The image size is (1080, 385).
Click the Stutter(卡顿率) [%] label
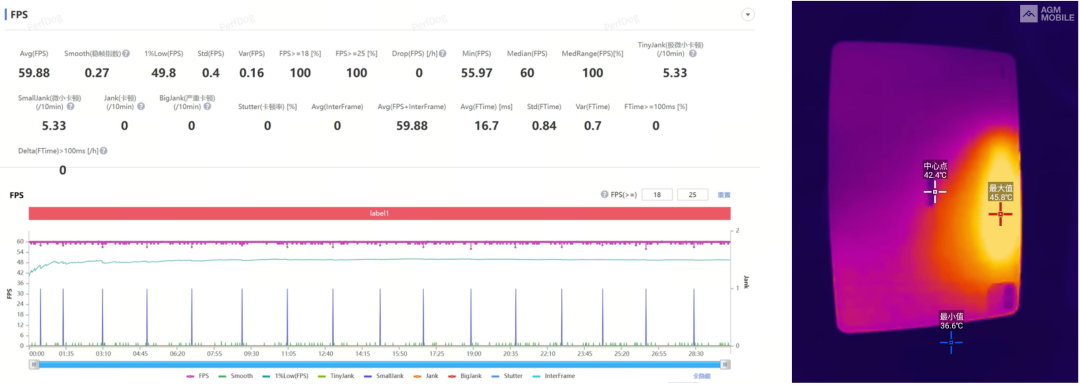(267, 107)
